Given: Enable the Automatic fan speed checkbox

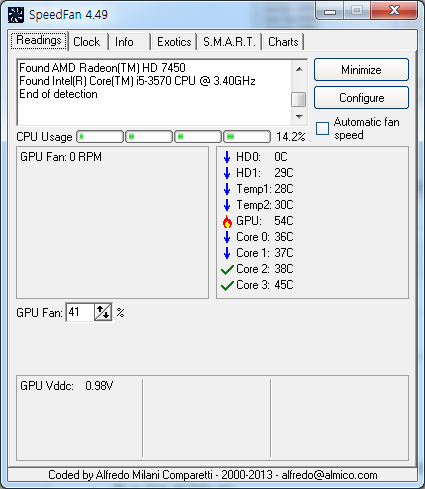Looking at the screenshot, I should [x=322, y=128].
